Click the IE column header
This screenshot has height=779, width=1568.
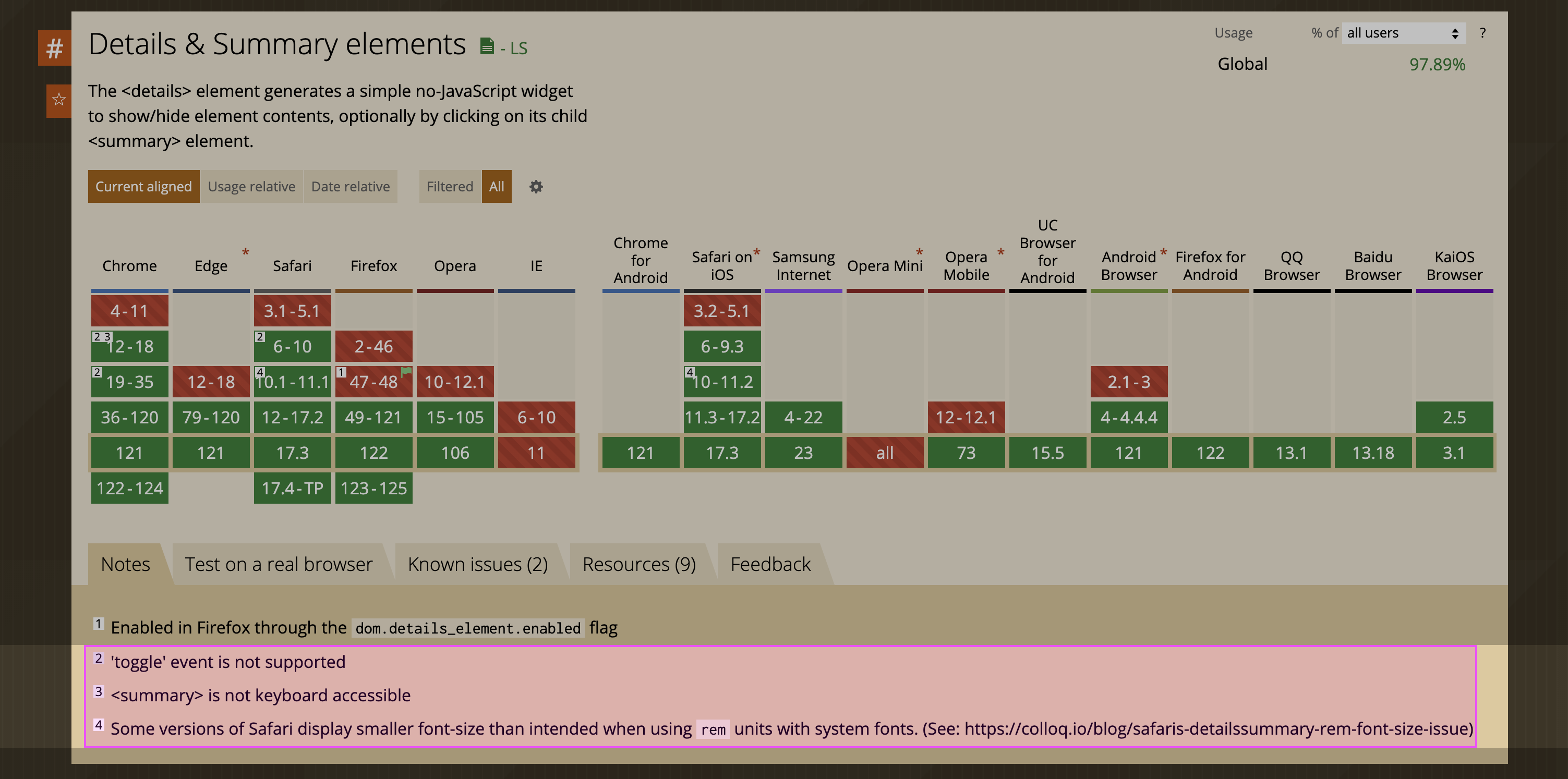pos(536,266)
